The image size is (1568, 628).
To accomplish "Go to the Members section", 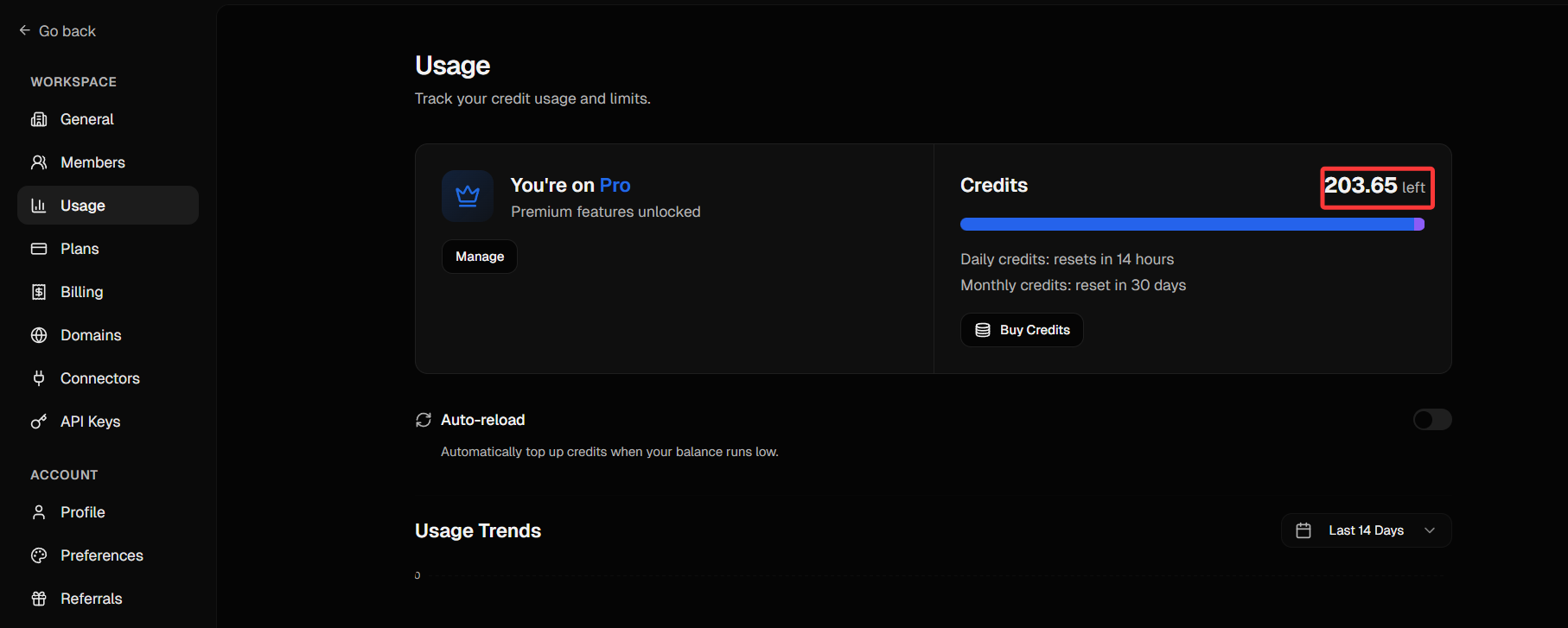I will coord(108,162).
